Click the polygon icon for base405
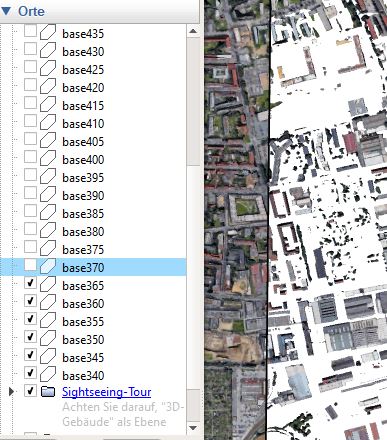Screen dimensions: 387x440 (48, 140)
